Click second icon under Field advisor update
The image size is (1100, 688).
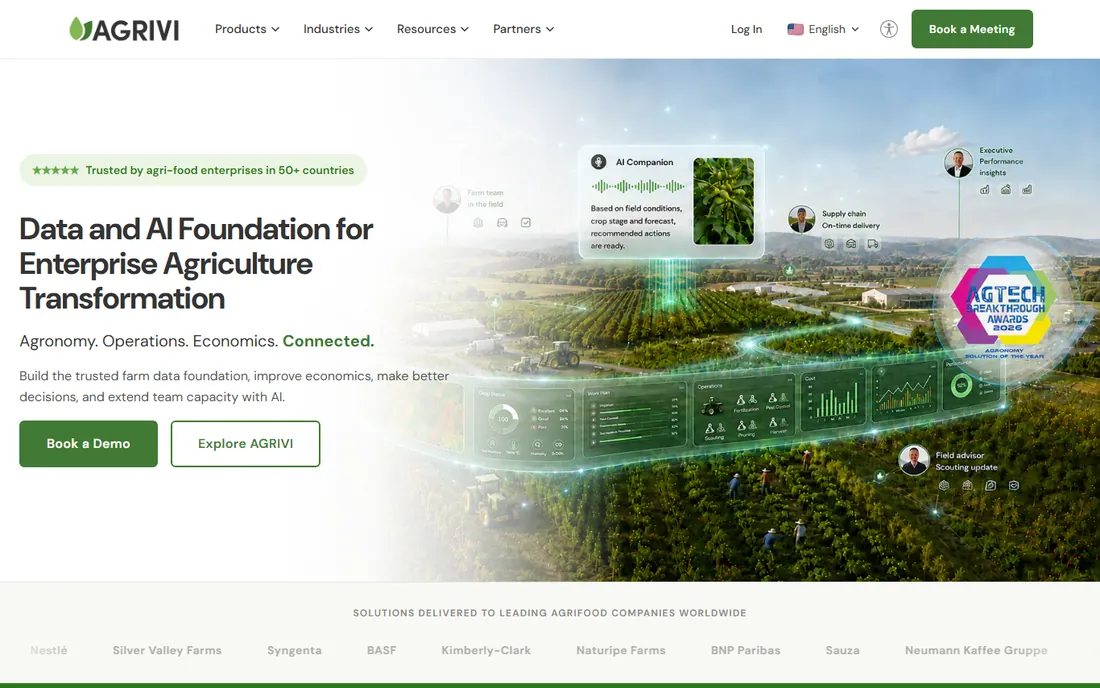967,485
